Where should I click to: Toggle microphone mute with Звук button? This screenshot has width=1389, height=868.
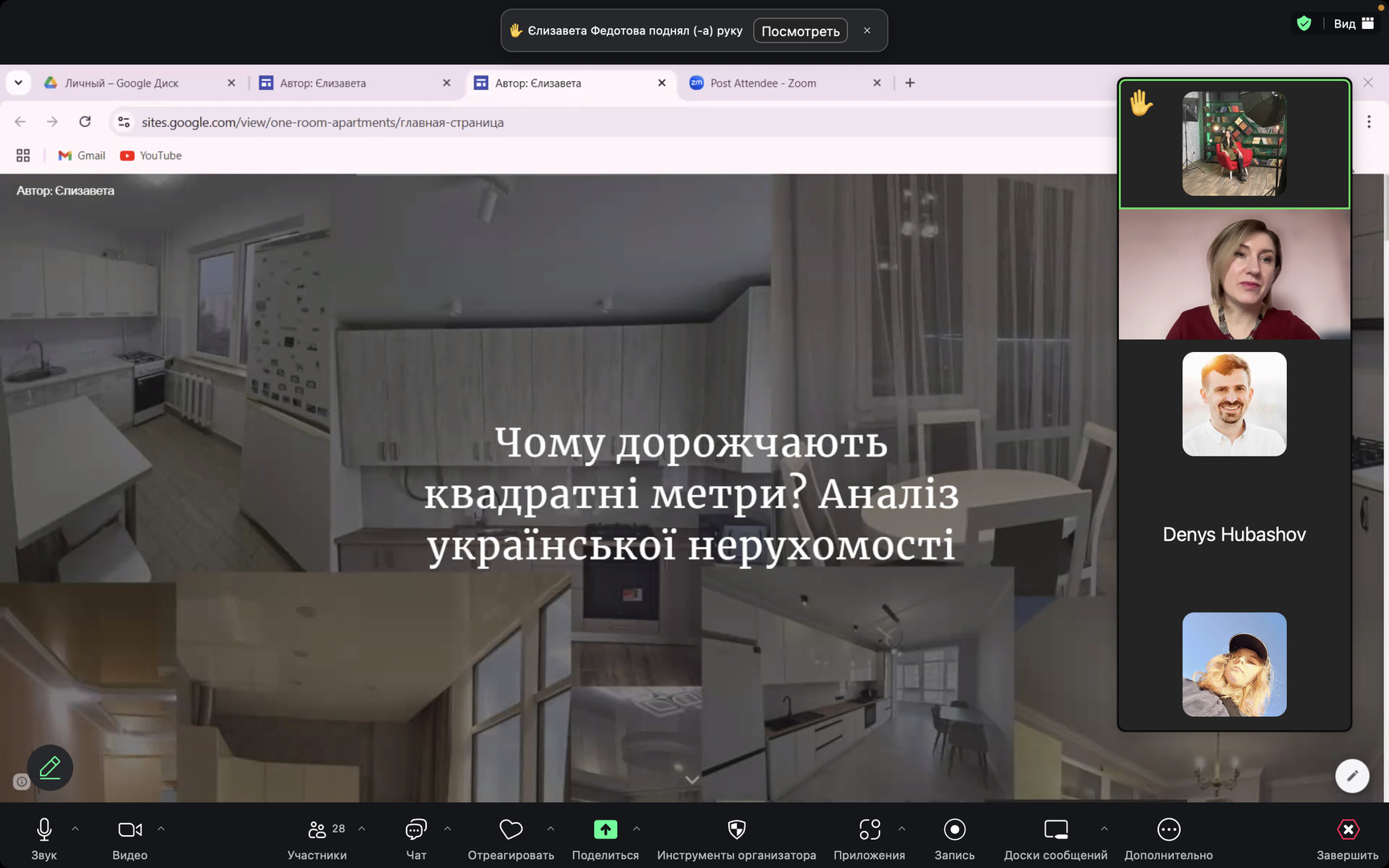tap(44, 829)
